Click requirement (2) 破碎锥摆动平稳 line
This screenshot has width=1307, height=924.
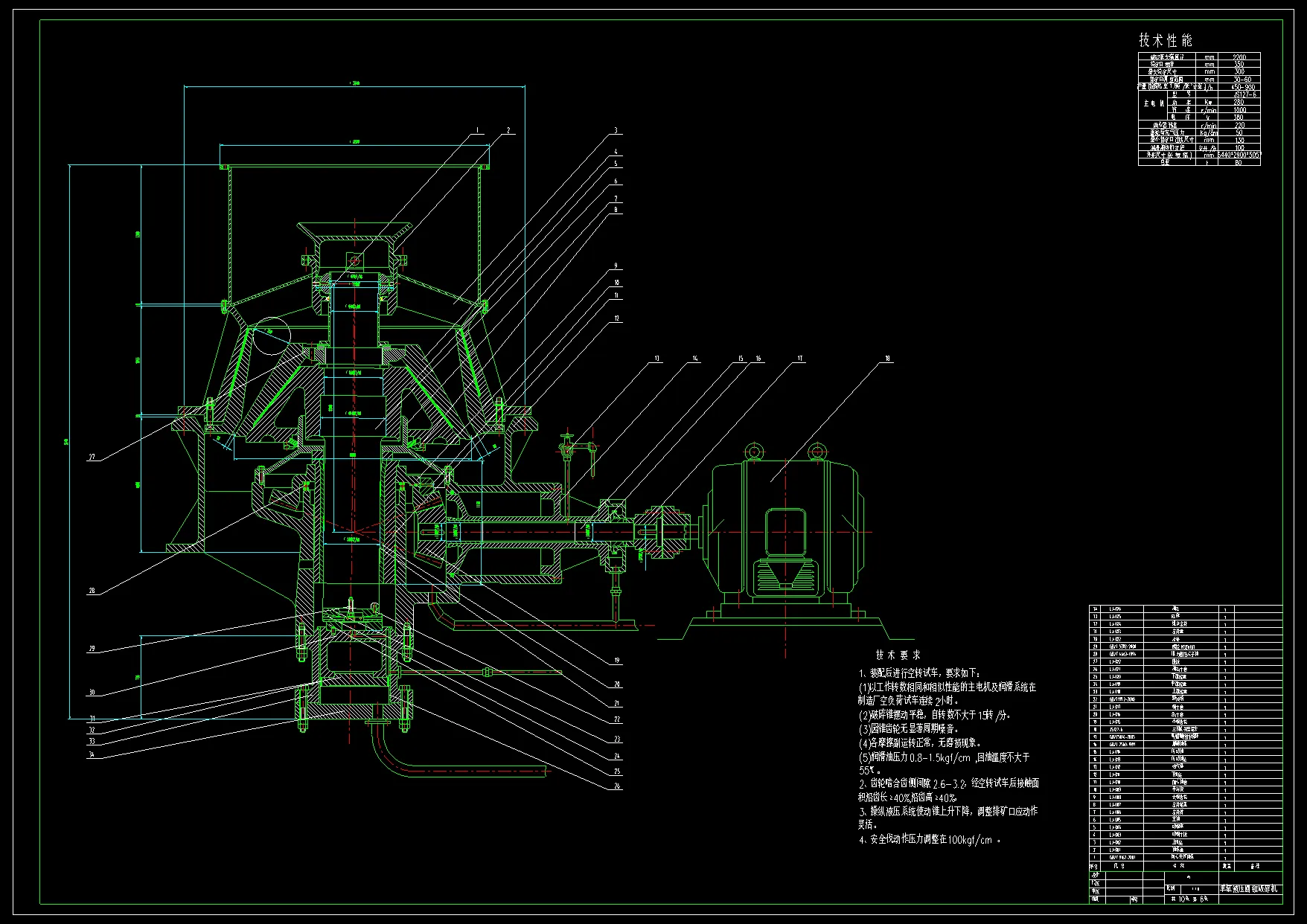pyautogui.click(x=935, y=715)
